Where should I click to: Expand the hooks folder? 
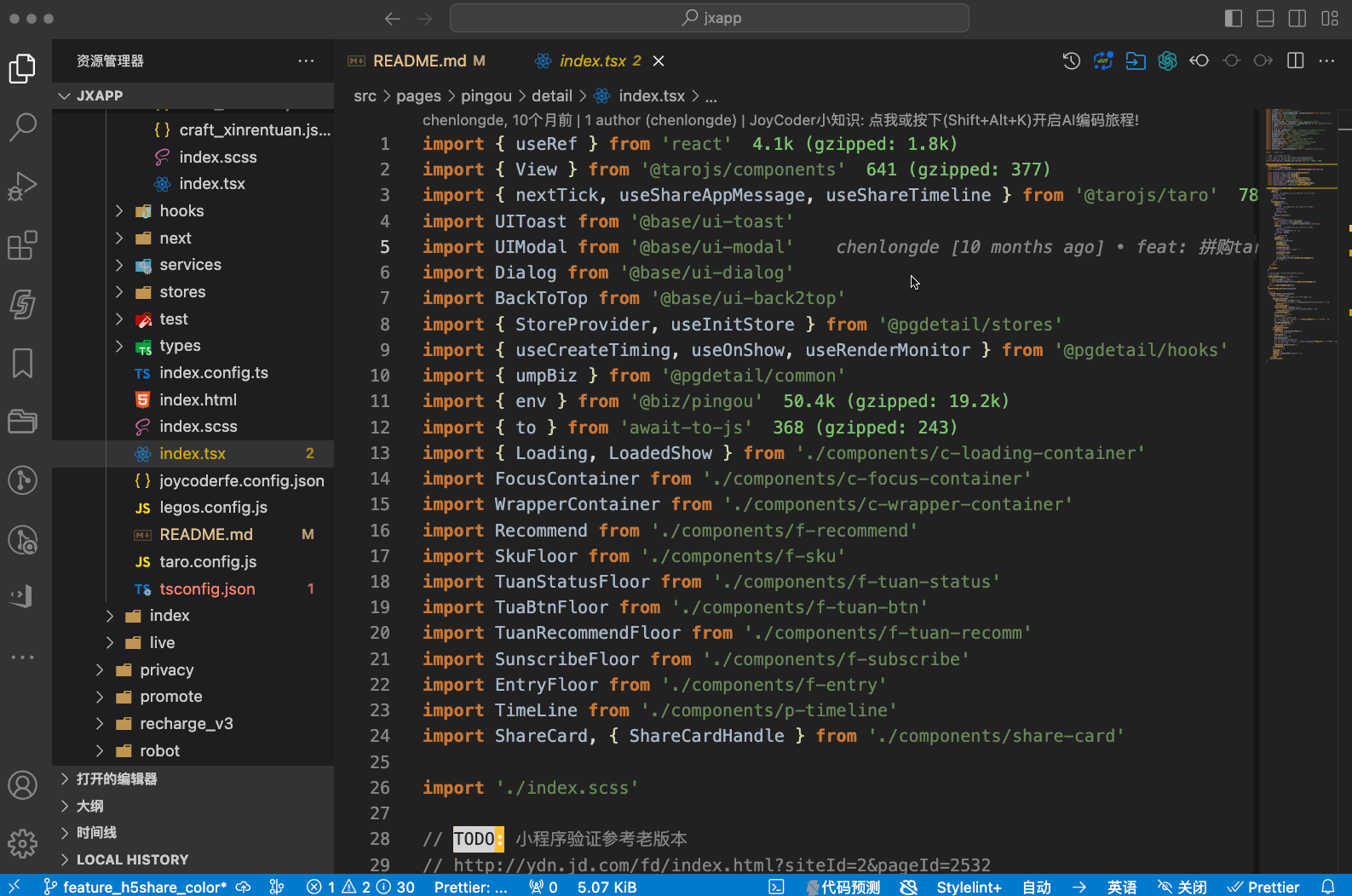[x=193, y=210]
